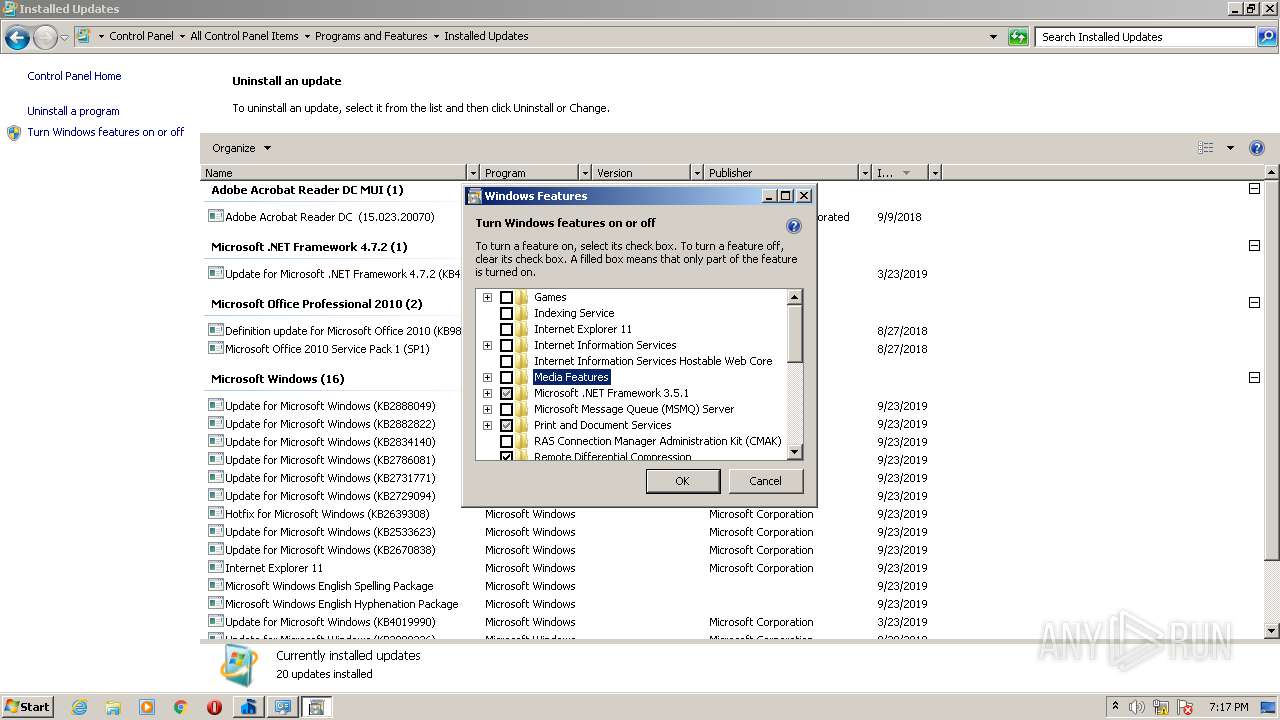
Task: Click the Change your view icon
Action: click(1206, 148)
